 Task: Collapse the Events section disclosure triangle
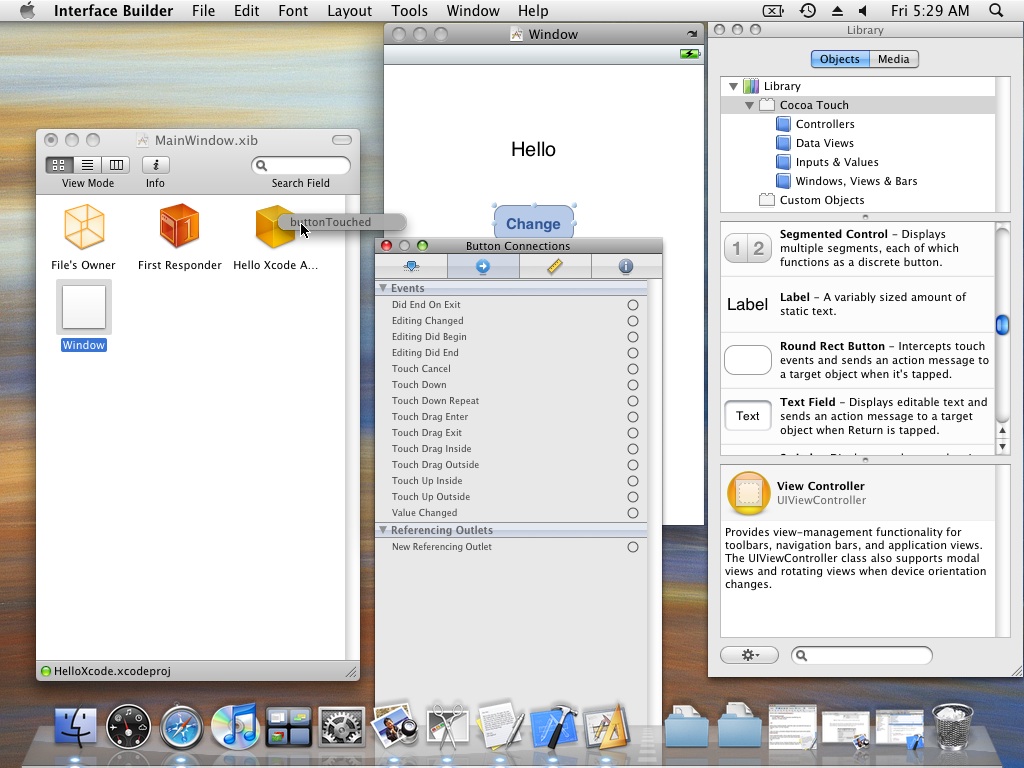coord(383,288)
